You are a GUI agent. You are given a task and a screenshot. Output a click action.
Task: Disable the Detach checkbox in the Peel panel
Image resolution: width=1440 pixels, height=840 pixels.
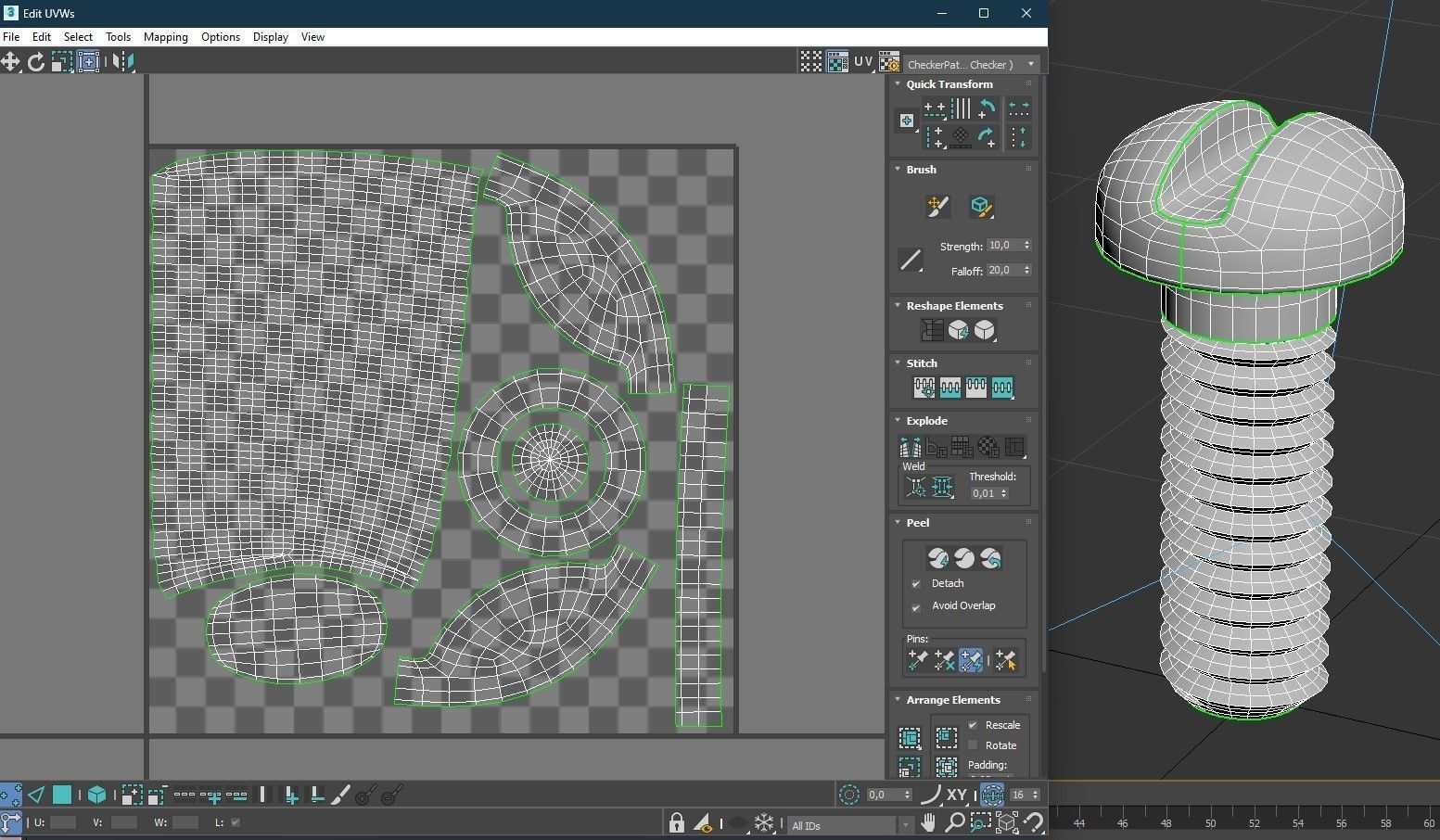tap(916, 583)
